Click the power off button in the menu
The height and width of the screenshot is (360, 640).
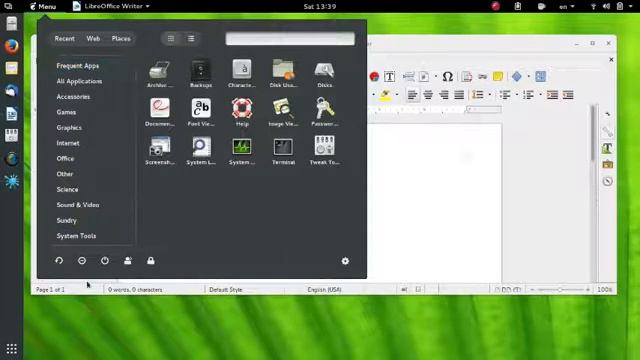105,260
